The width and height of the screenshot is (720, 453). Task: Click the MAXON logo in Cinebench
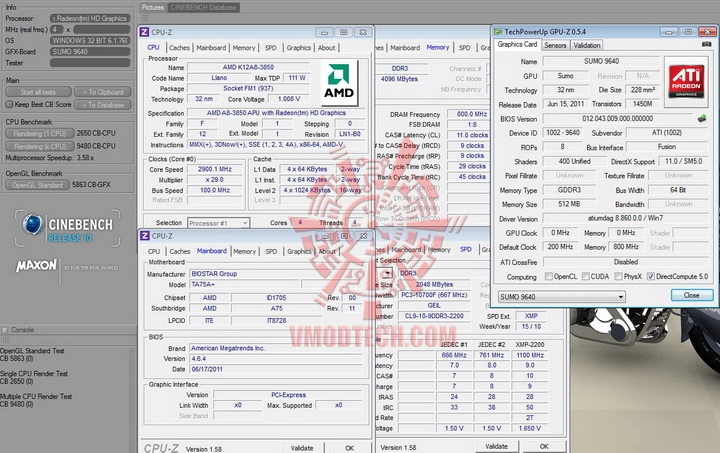pos(36,266)
